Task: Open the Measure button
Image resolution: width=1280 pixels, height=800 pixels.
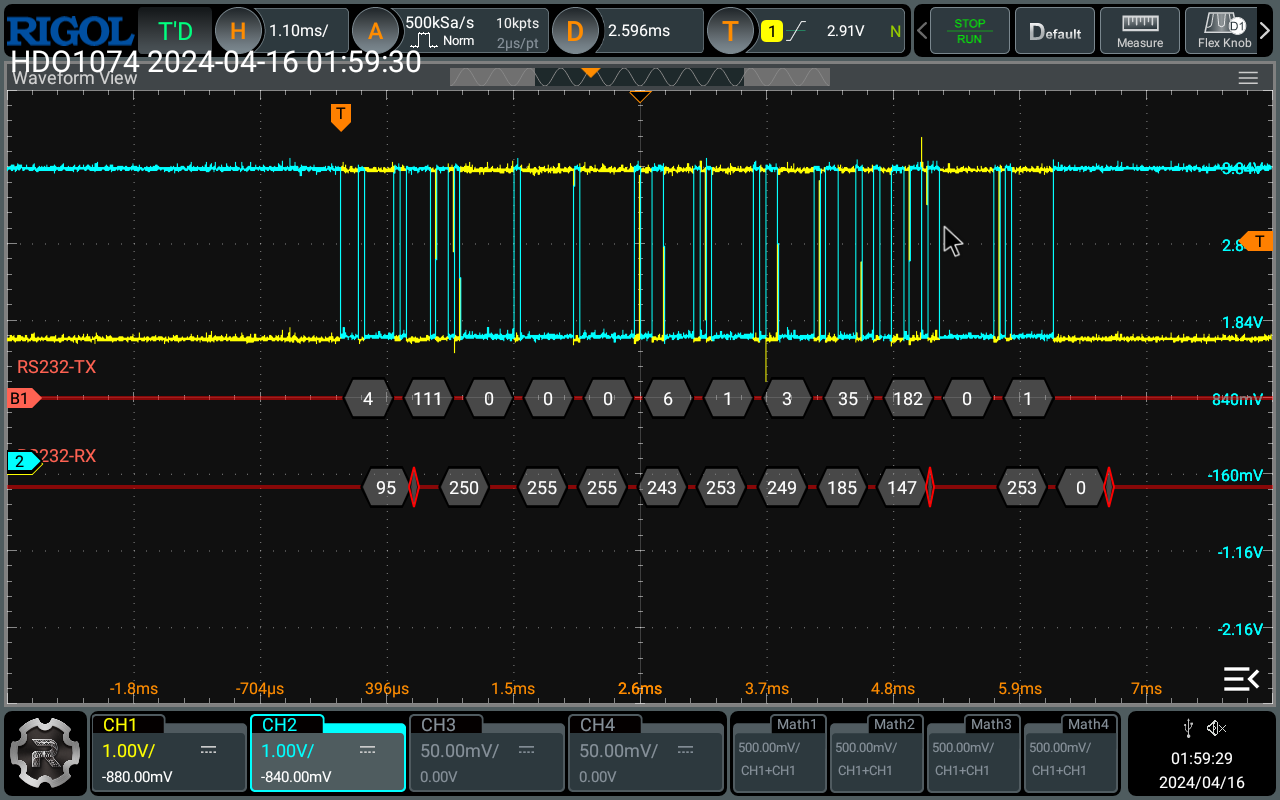Action: coord(1140,31)
